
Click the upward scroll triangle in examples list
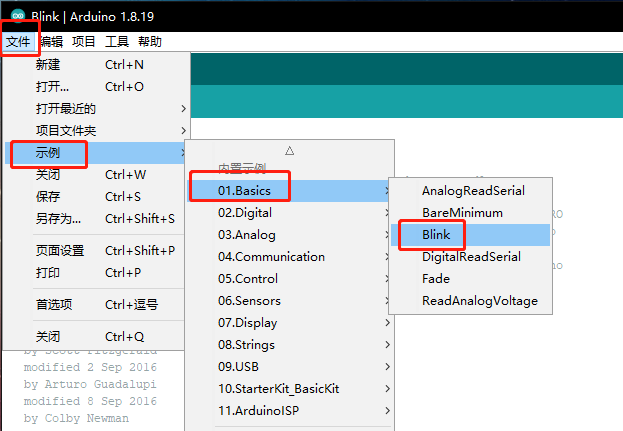pos(290,151)
